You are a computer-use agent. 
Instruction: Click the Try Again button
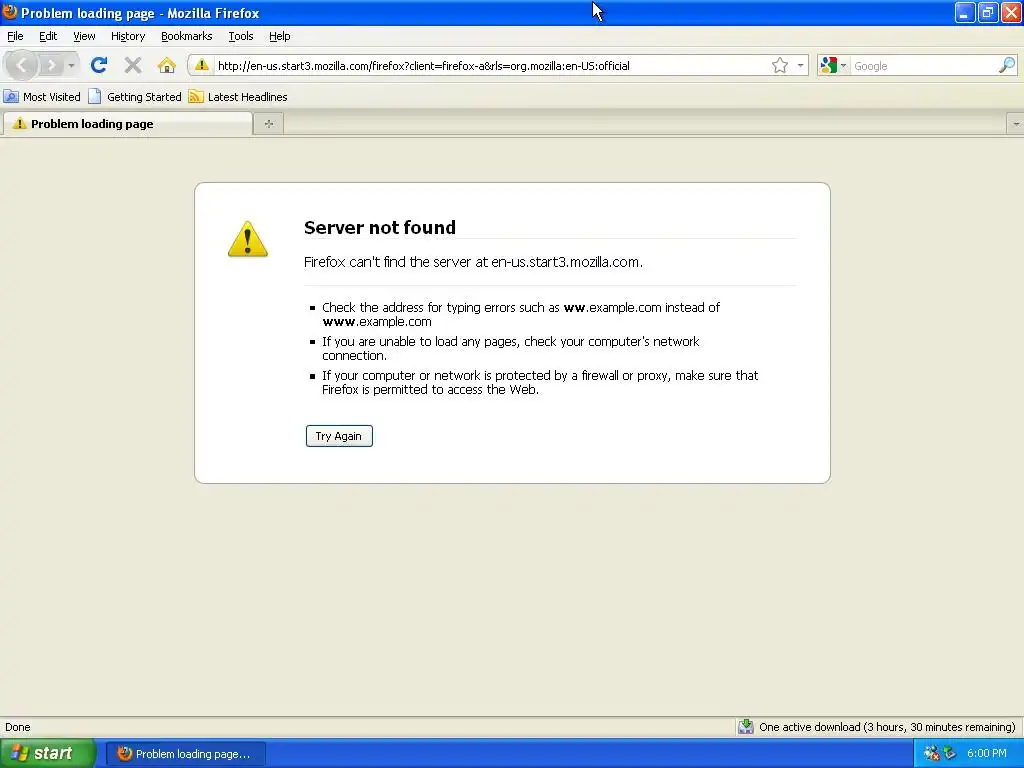tap(339, 436)
